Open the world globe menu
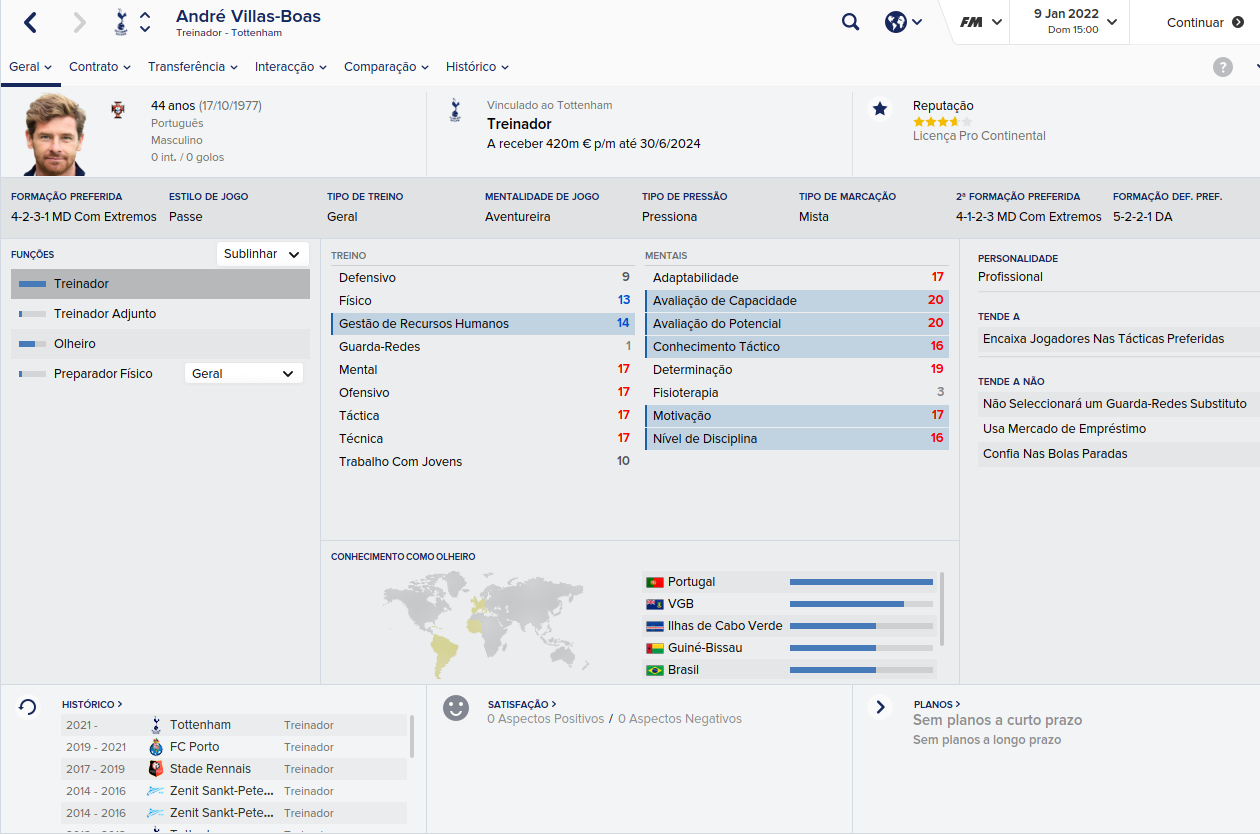The image size is (1260, 834). point(903,22)
